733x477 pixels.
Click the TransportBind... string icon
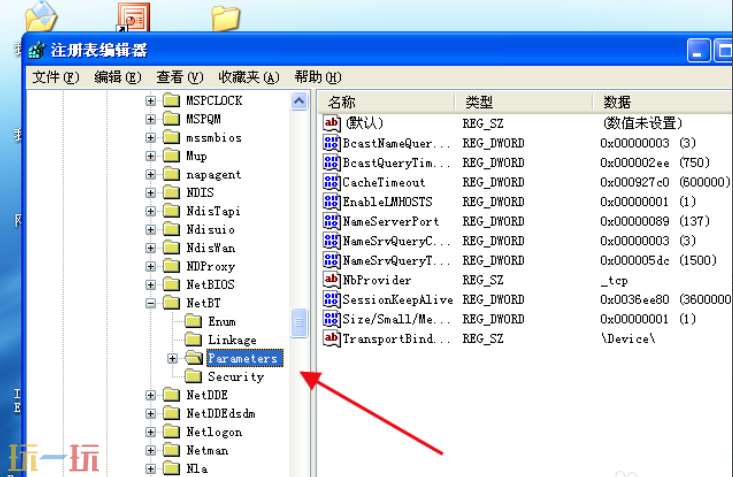pos(331,339)
